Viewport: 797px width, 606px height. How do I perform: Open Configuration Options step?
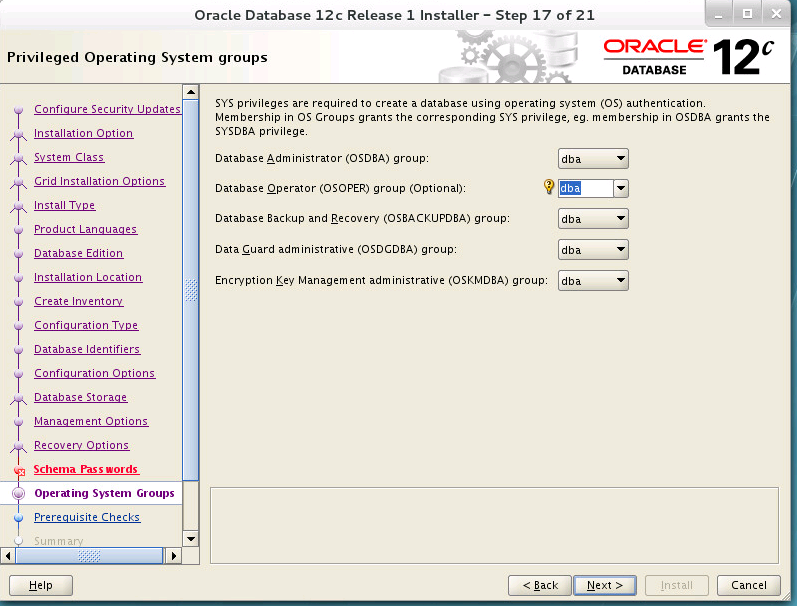(x=95, y=373)
